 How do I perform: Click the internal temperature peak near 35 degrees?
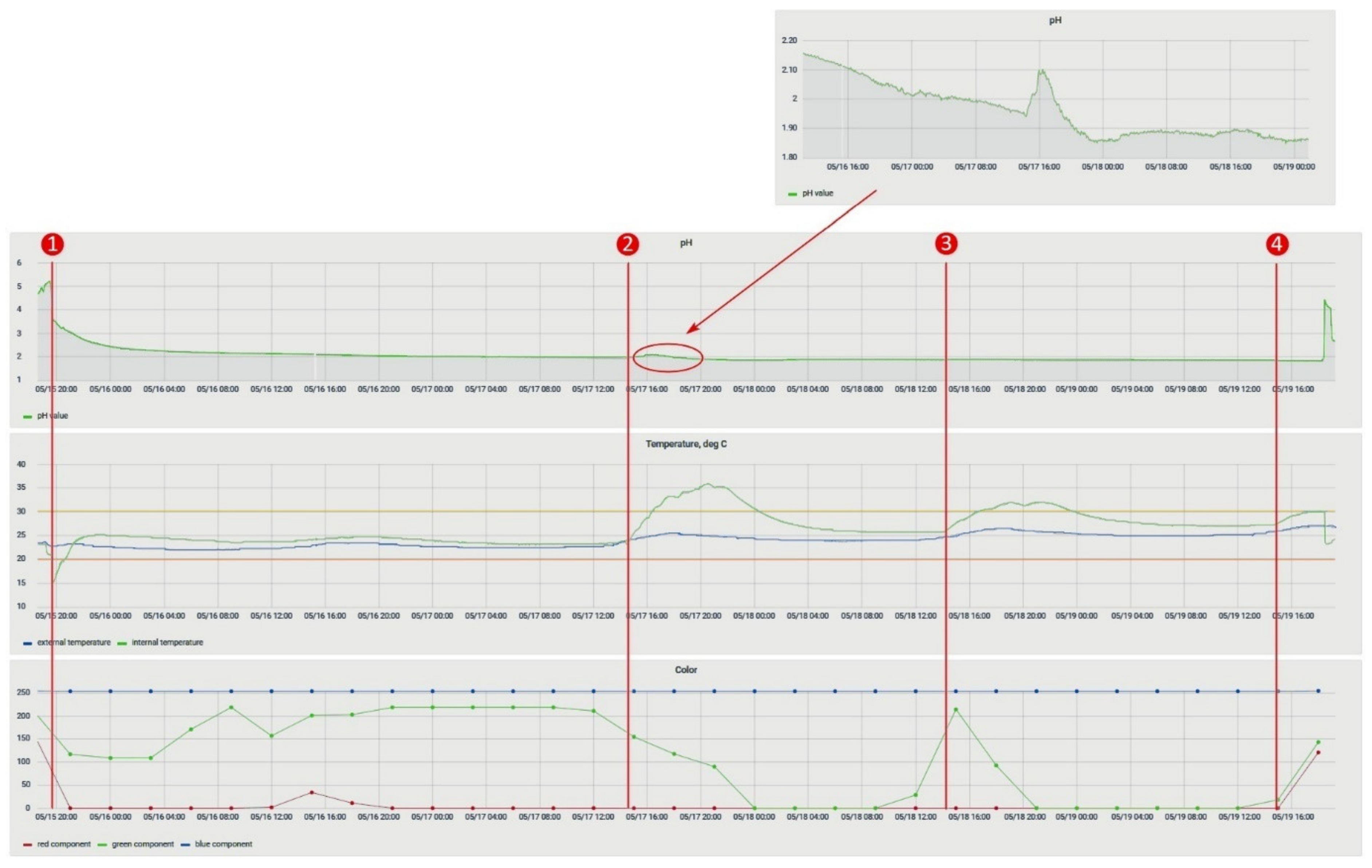pos(707,484)
